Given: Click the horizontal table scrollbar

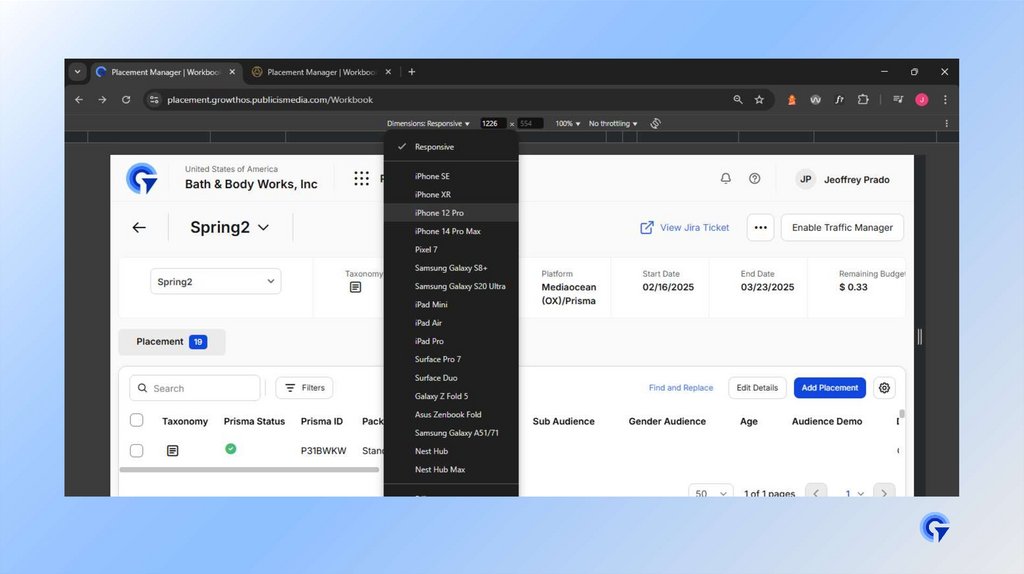Looking at the screenshot, I should click(x=249, y=470).
